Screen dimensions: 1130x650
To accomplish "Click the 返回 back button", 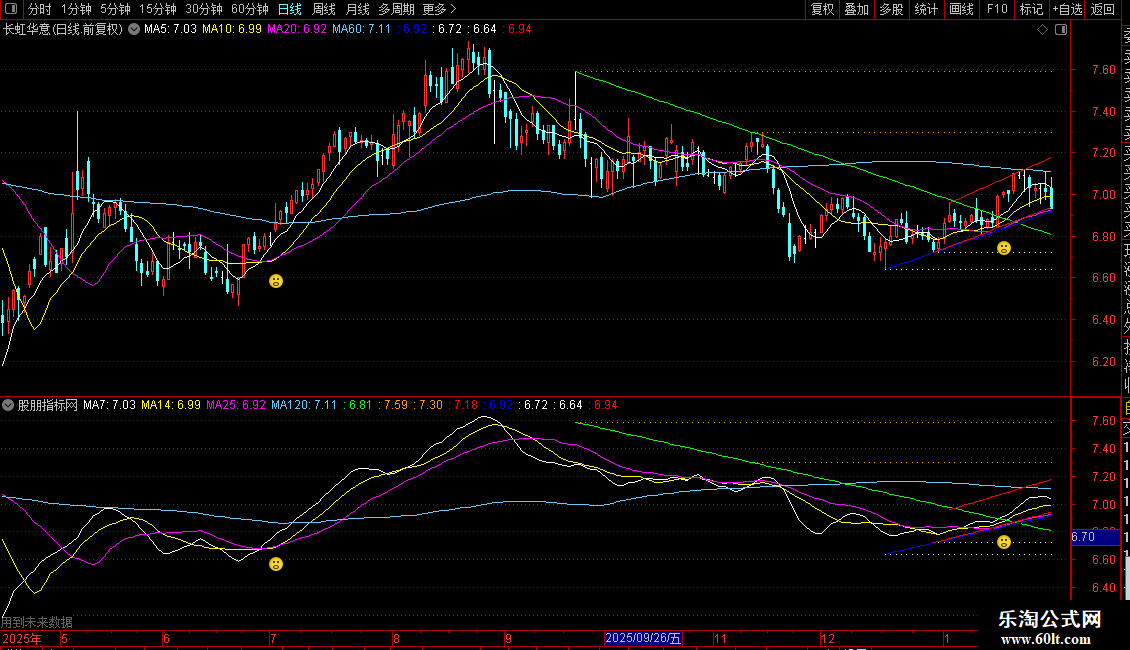I will (x=1103, y=9).
